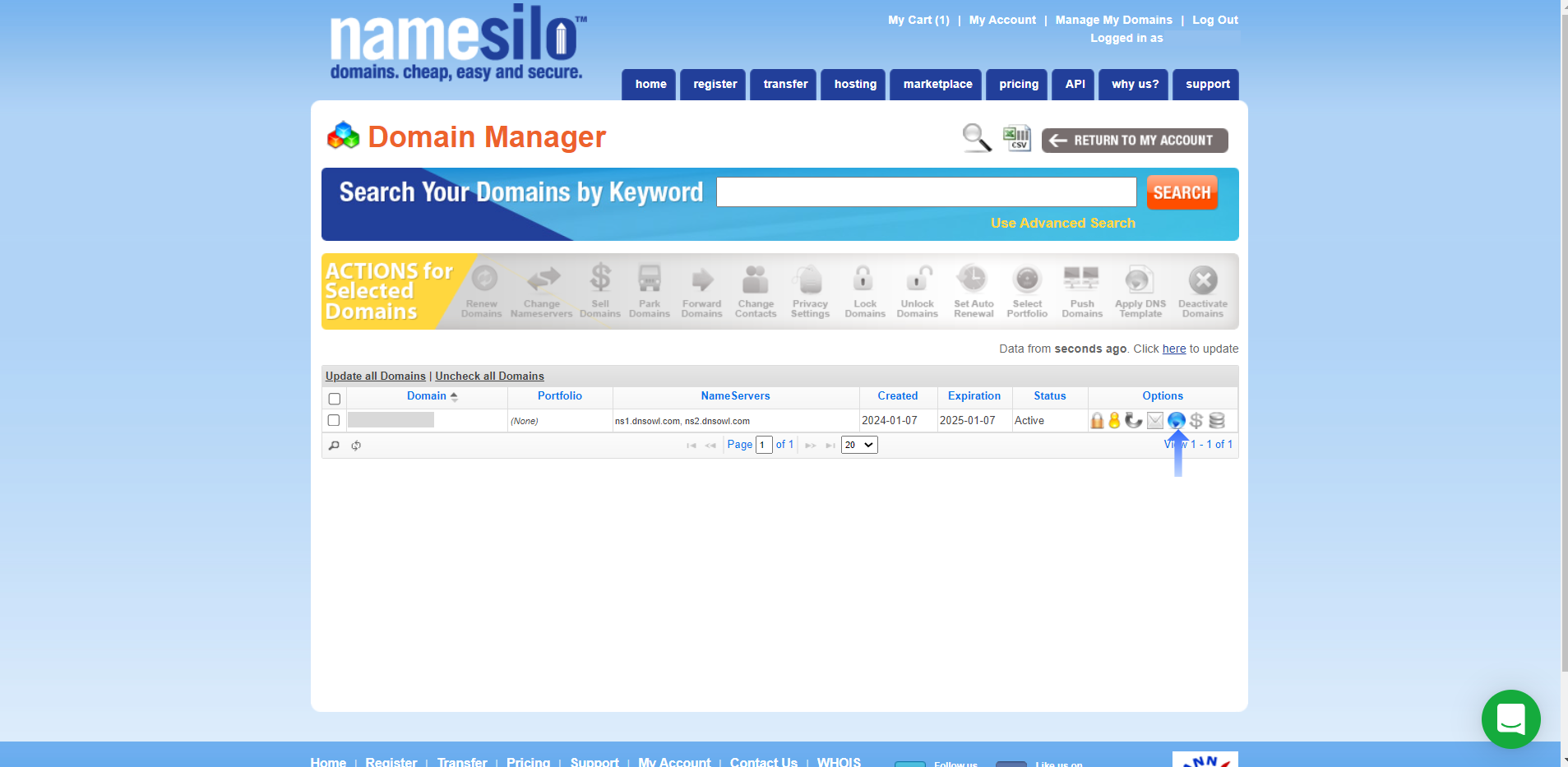This screenshot has width=1568, height=767.
Task: Click the coin stack icon in row options
Action: [1217, 421]
